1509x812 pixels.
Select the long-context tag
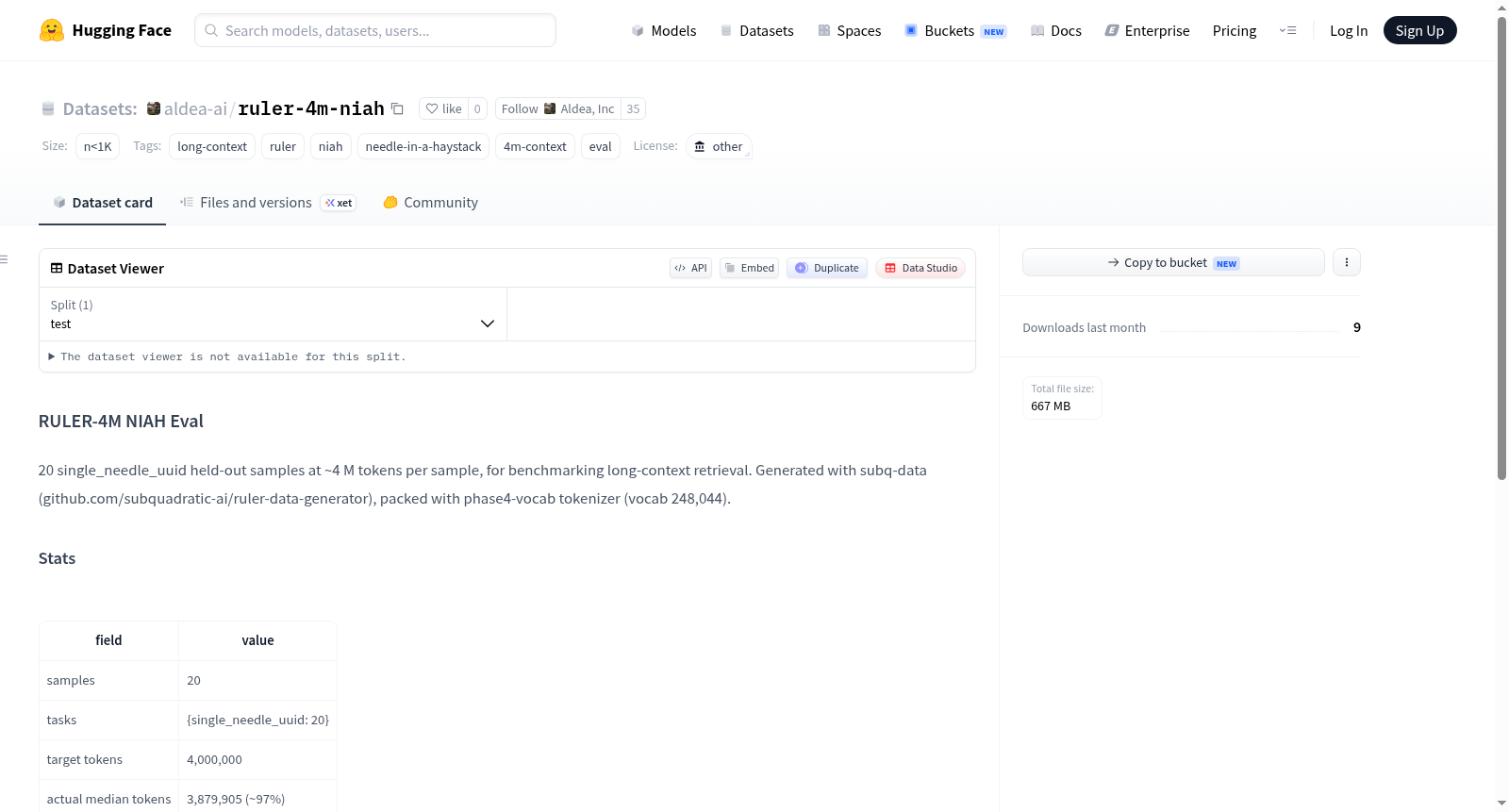[212, 146]
